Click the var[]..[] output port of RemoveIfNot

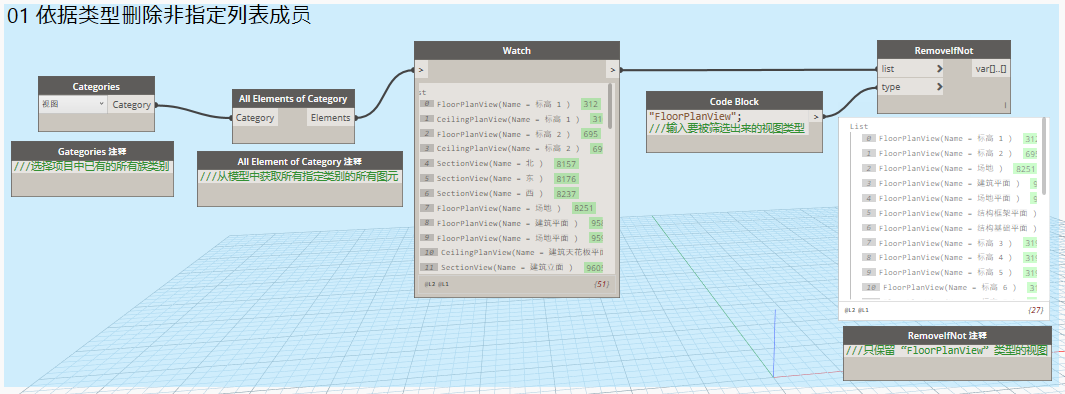coord(990,69)
